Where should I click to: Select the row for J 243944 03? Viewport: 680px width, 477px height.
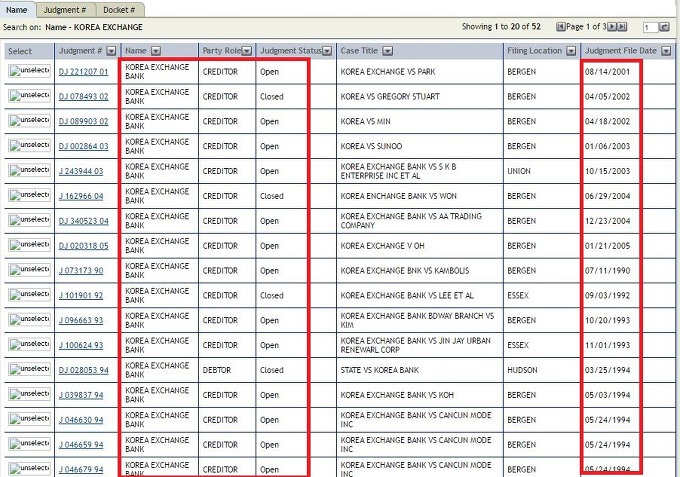click(29, 170)
